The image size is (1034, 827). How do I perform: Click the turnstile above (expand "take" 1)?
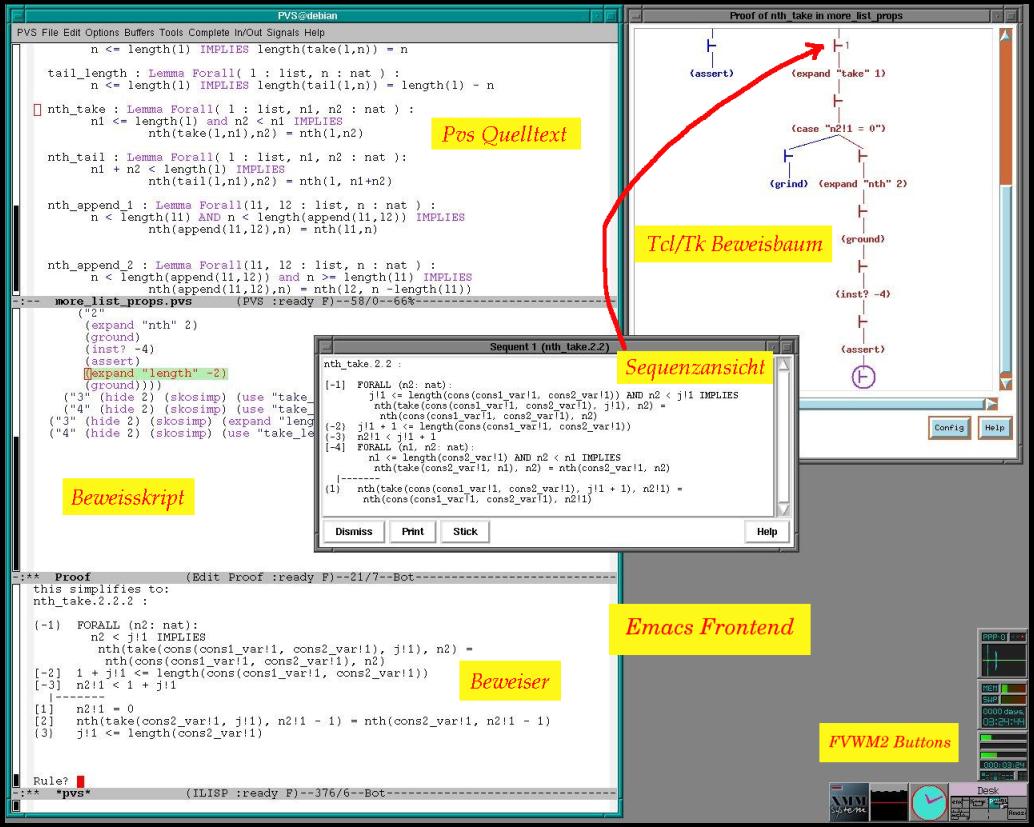coord(836,46)
